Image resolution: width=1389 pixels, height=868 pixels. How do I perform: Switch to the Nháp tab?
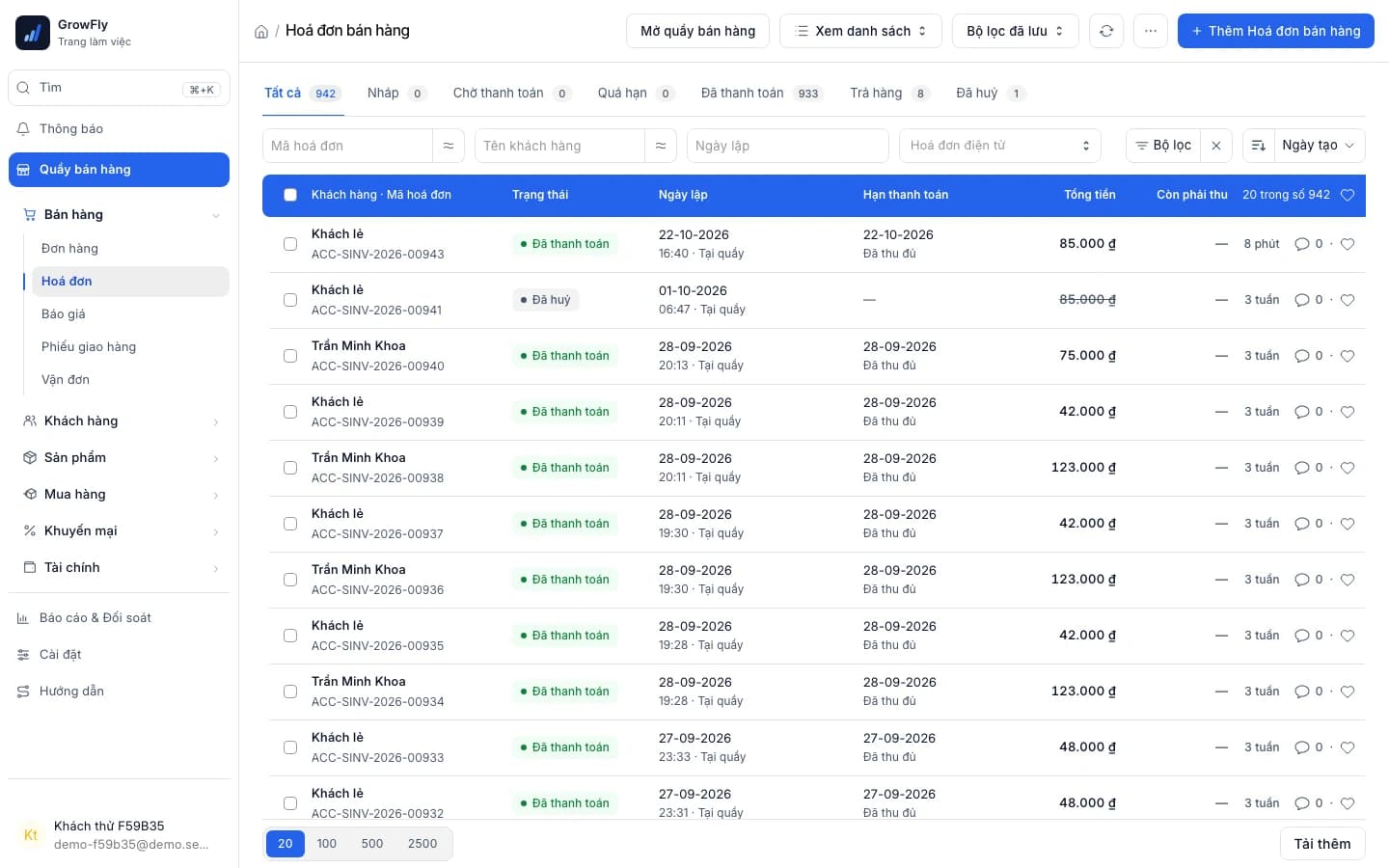[x=396, y=94]
